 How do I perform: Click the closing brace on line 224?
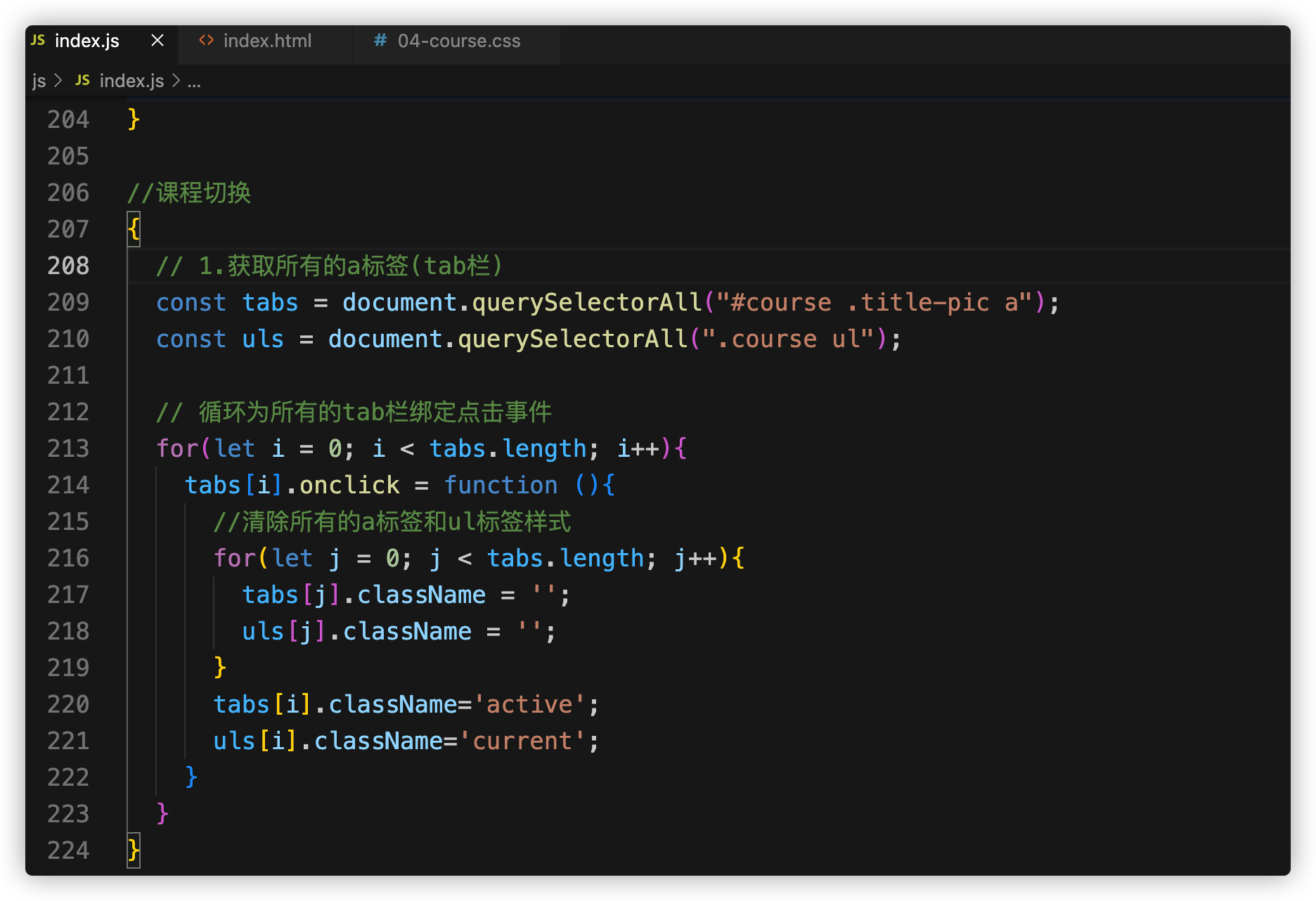pos(134,850)
